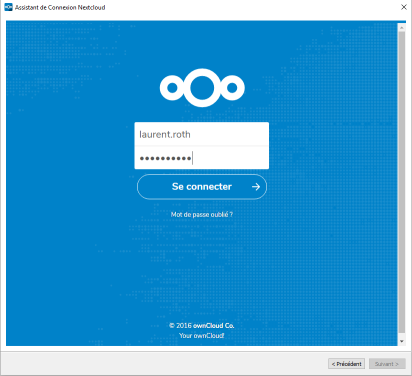Click the Assistant de Connexion Nextcloud title
This screenshot has height=376, width=412.
(x=60, y=7)
